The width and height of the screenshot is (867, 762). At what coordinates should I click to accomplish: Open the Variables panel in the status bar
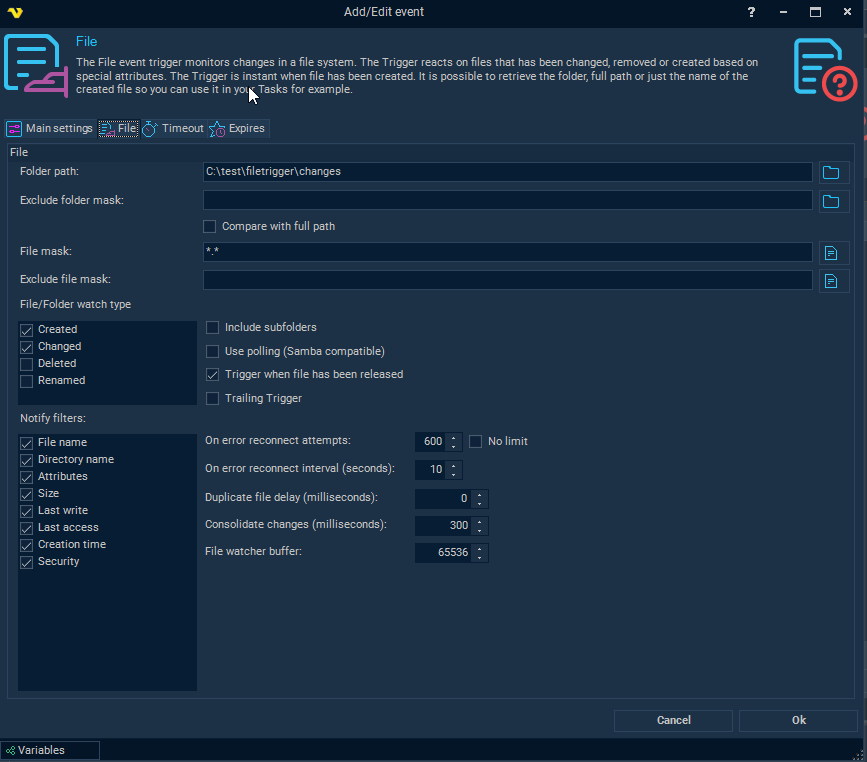pyautogui.click(x=50, y=750)
